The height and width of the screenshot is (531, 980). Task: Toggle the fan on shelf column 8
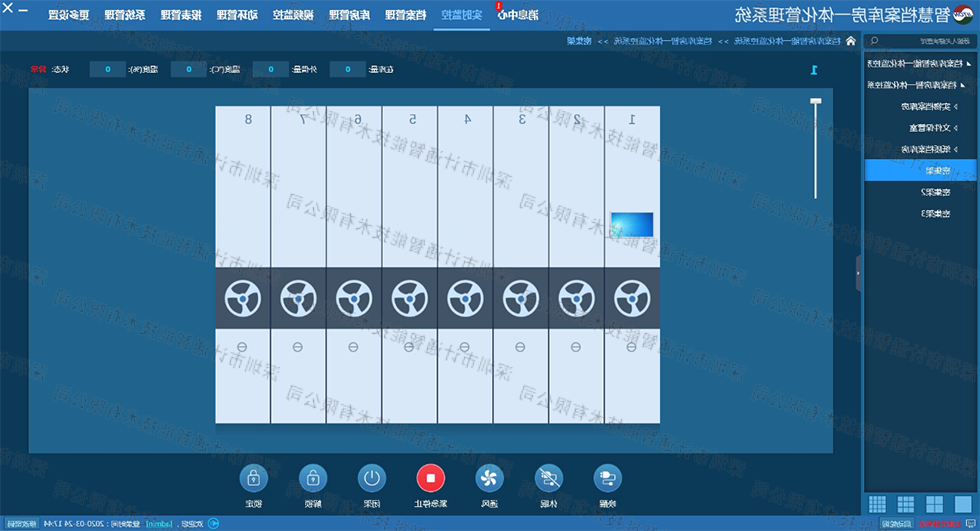coord(242,297)
